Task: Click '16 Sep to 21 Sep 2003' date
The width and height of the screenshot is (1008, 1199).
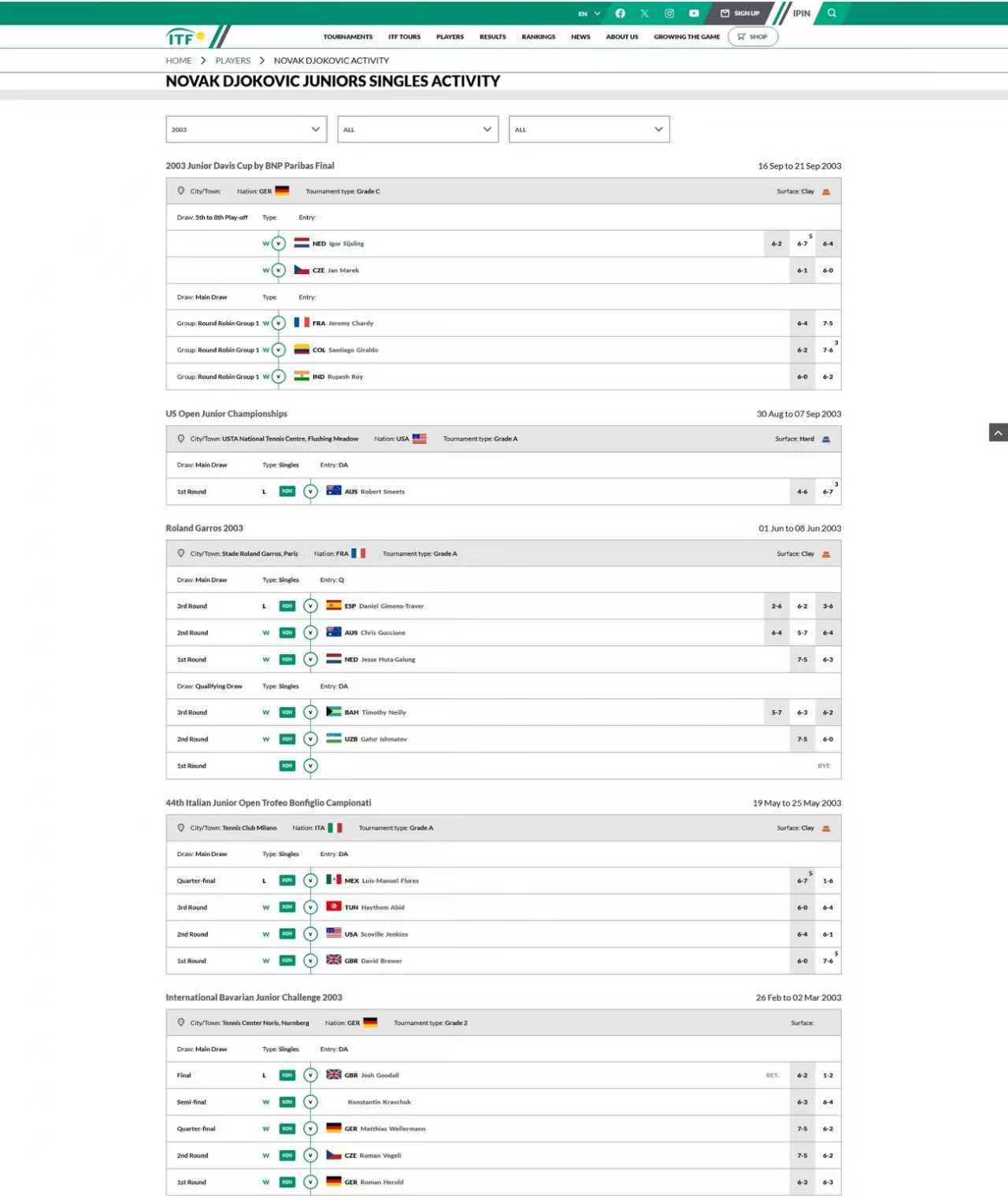Action: (x=799, y=166)
